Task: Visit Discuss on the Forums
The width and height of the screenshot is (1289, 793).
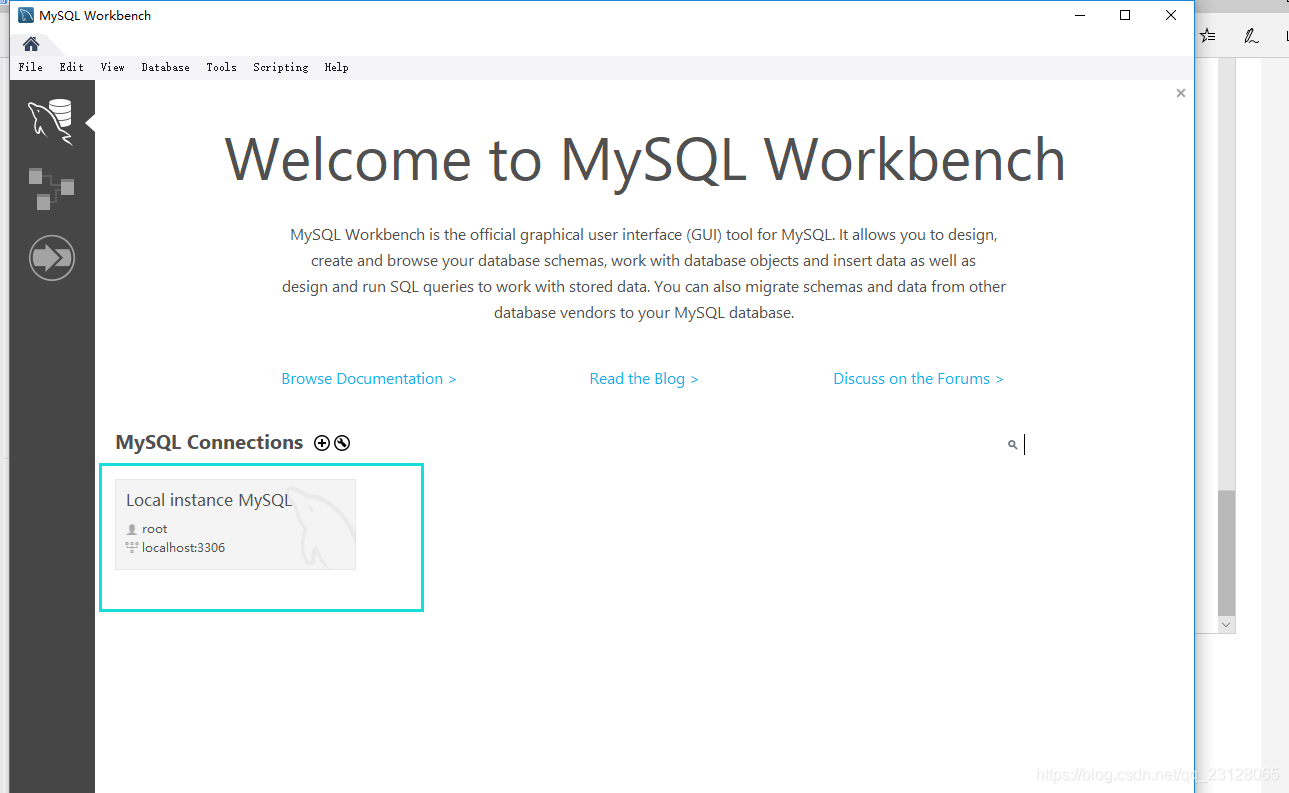Action: click(x=917, y=378)
